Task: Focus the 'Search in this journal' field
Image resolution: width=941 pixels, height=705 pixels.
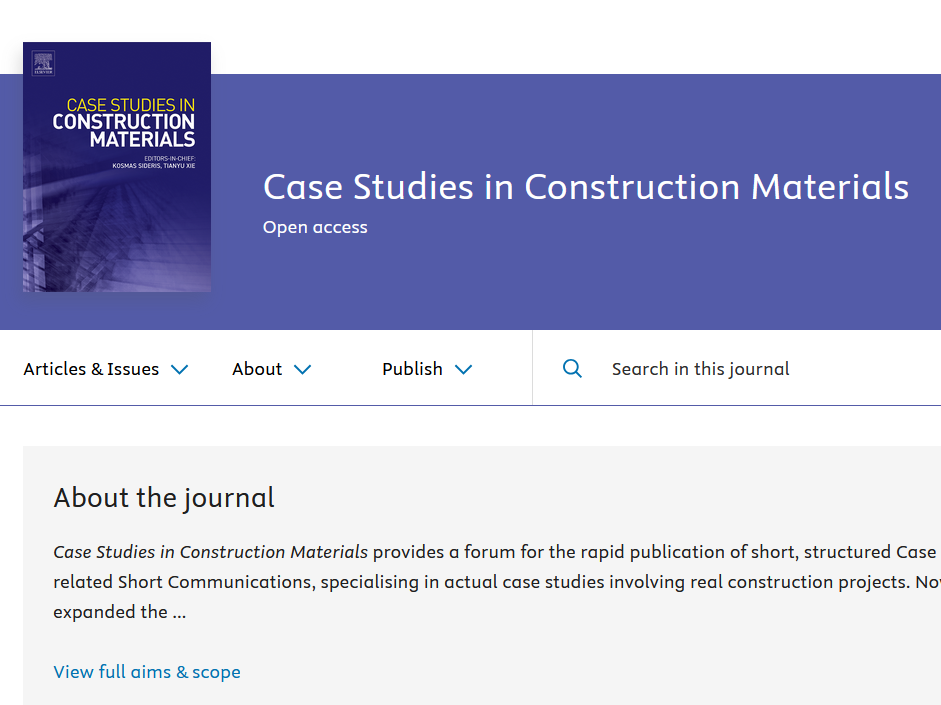Action: [700, 369]
